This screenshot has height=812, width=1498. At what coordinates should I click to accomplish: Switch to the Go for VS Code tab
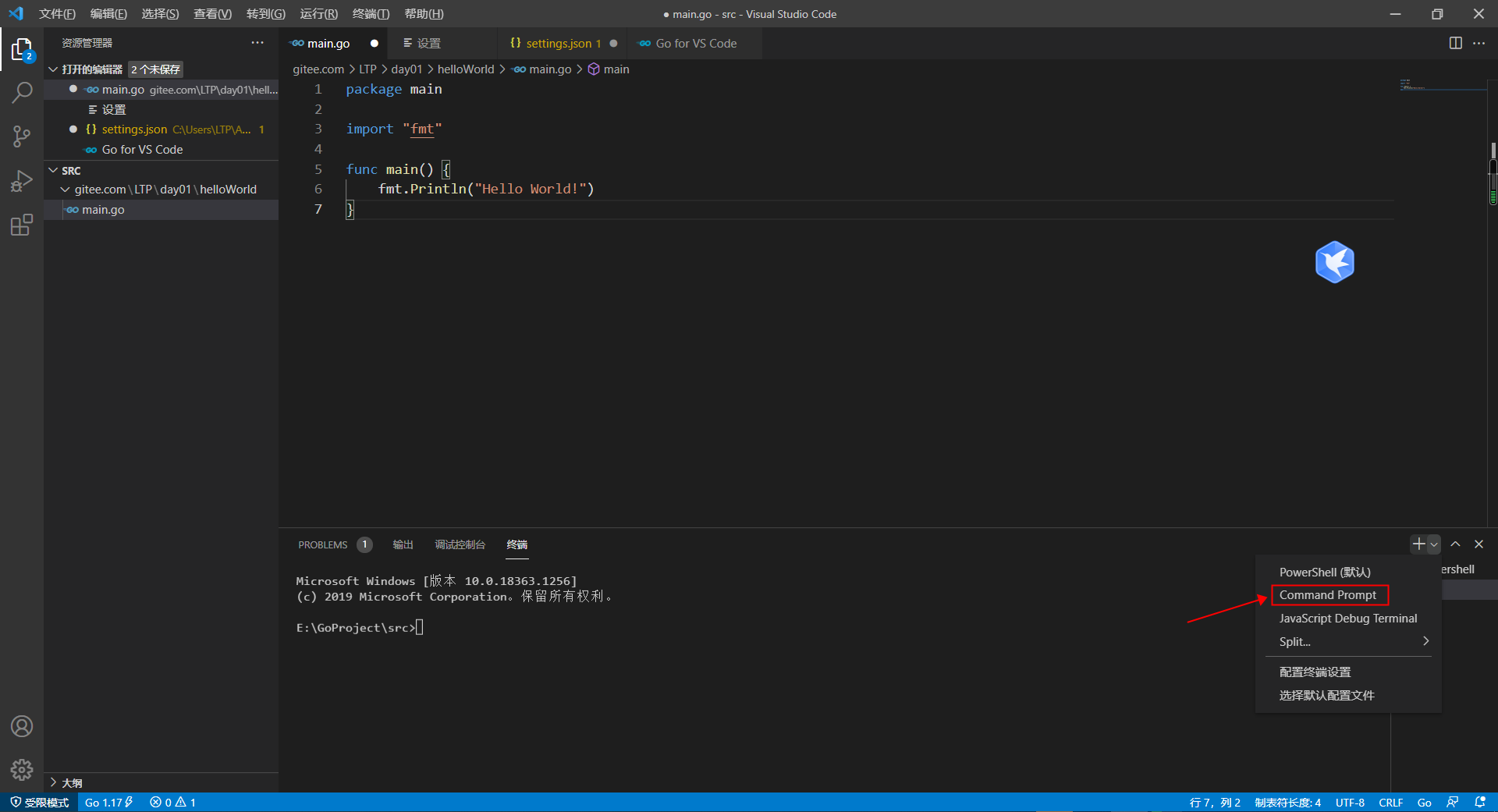pos(696,44)
